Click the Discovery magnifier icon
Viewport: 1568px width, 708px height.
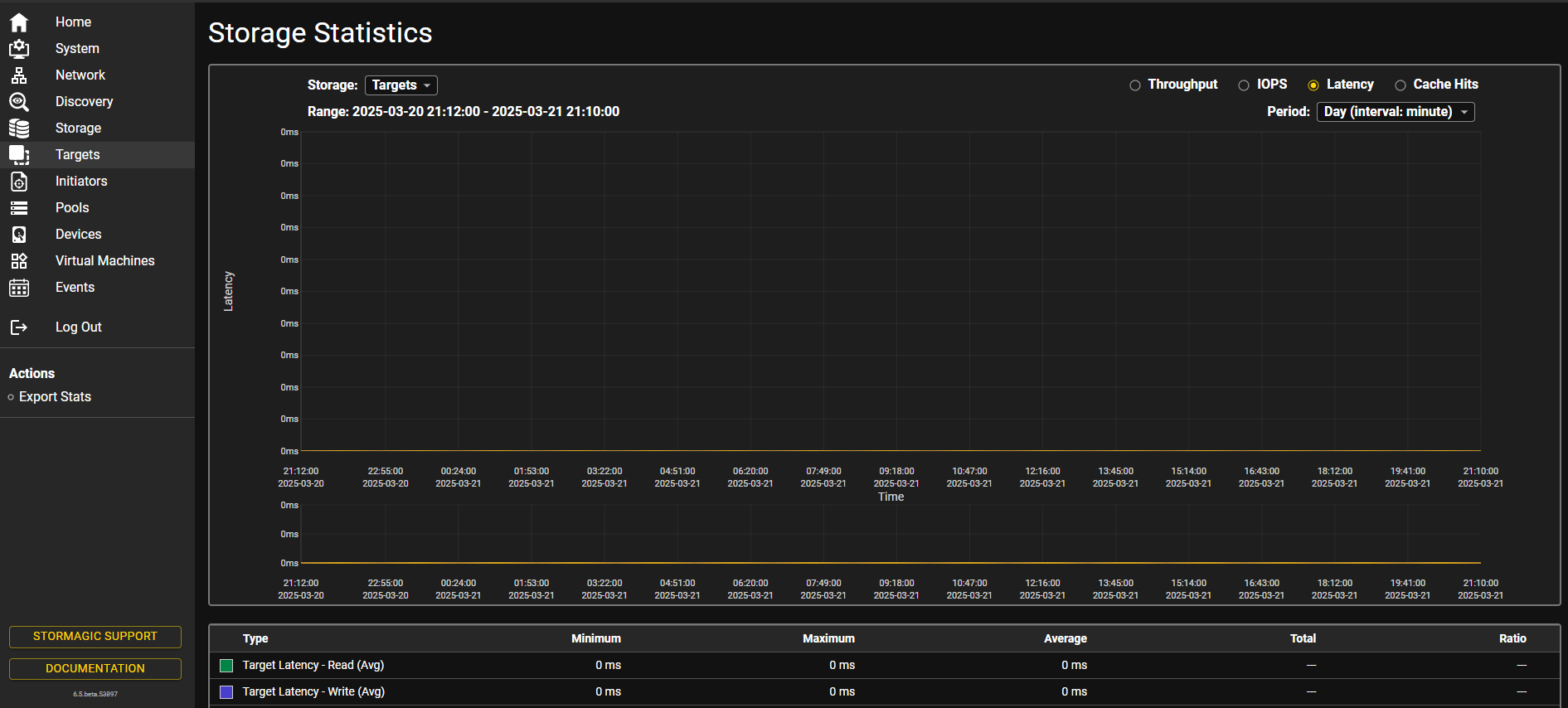(19, 102)
